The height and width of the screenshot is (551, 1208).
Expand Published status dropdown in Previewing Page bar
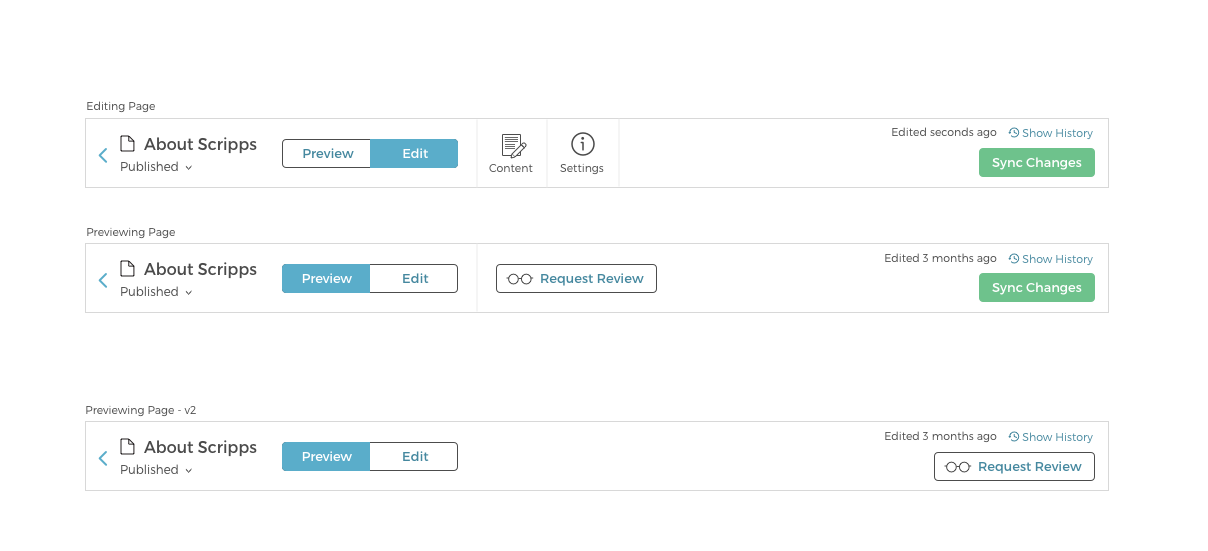(156, 292)
